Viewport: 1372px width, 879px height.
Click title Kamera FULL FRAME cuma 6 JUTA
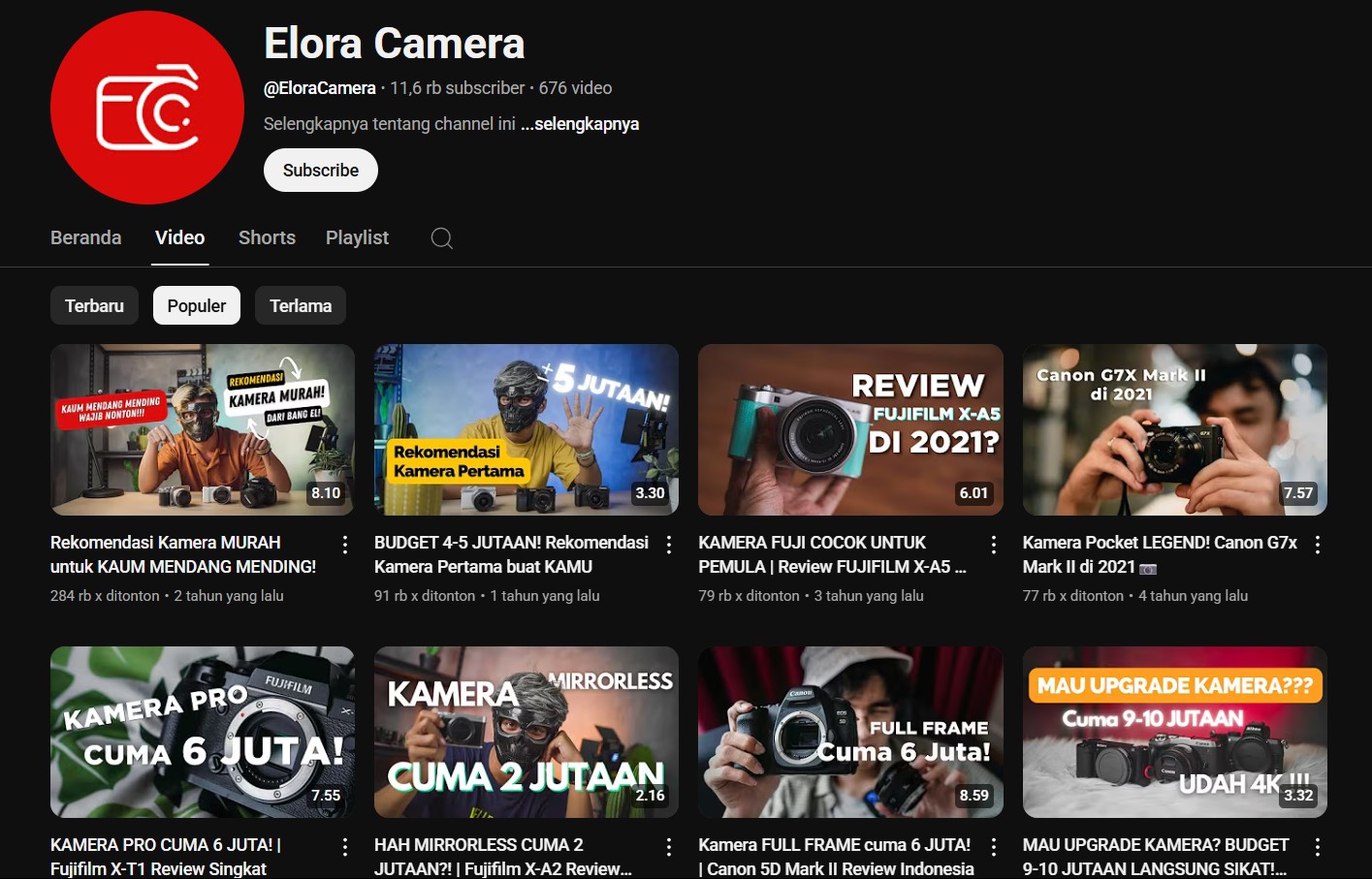[836, 857]
